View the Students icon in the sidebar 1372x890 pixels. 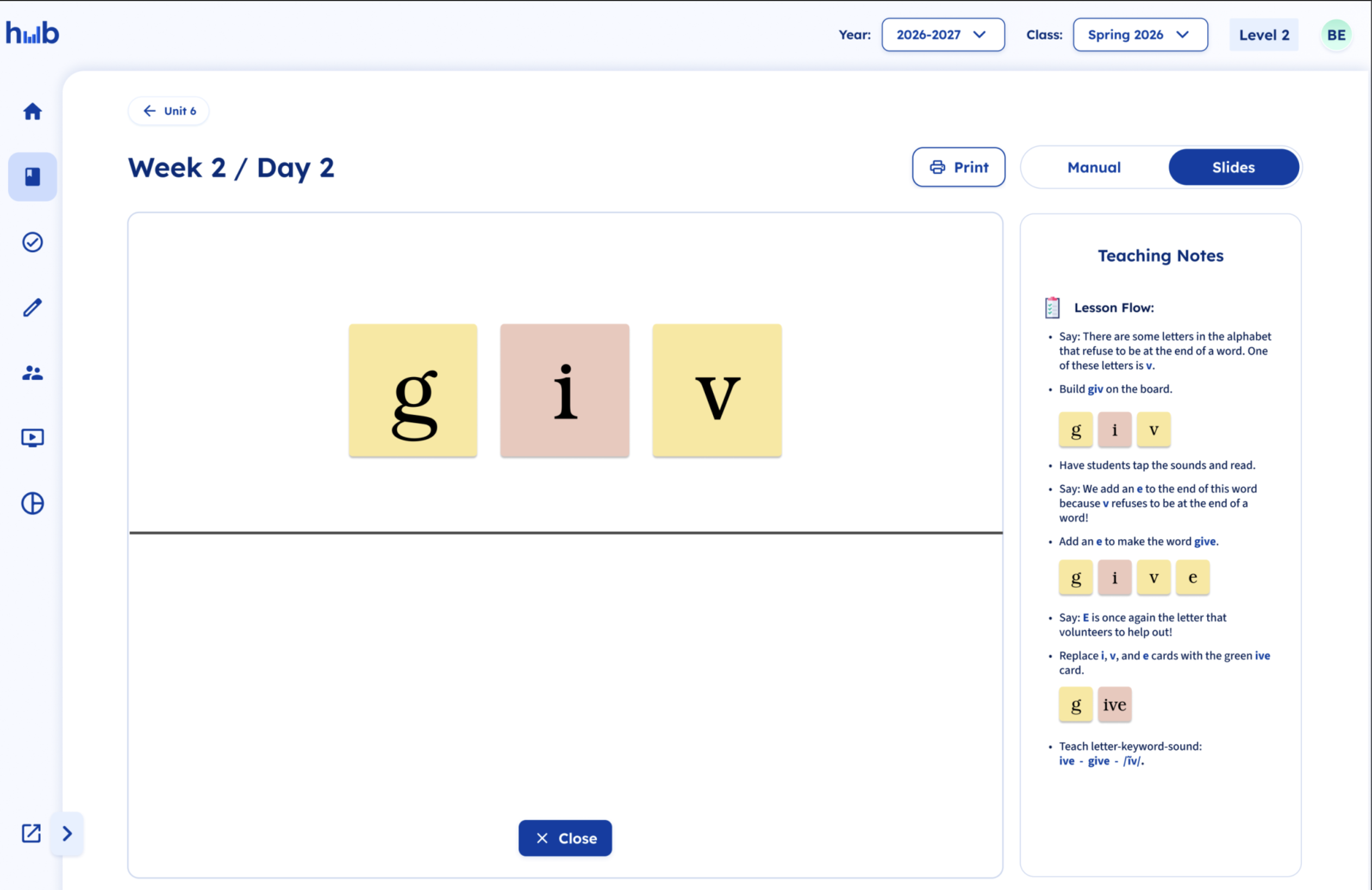32,373
